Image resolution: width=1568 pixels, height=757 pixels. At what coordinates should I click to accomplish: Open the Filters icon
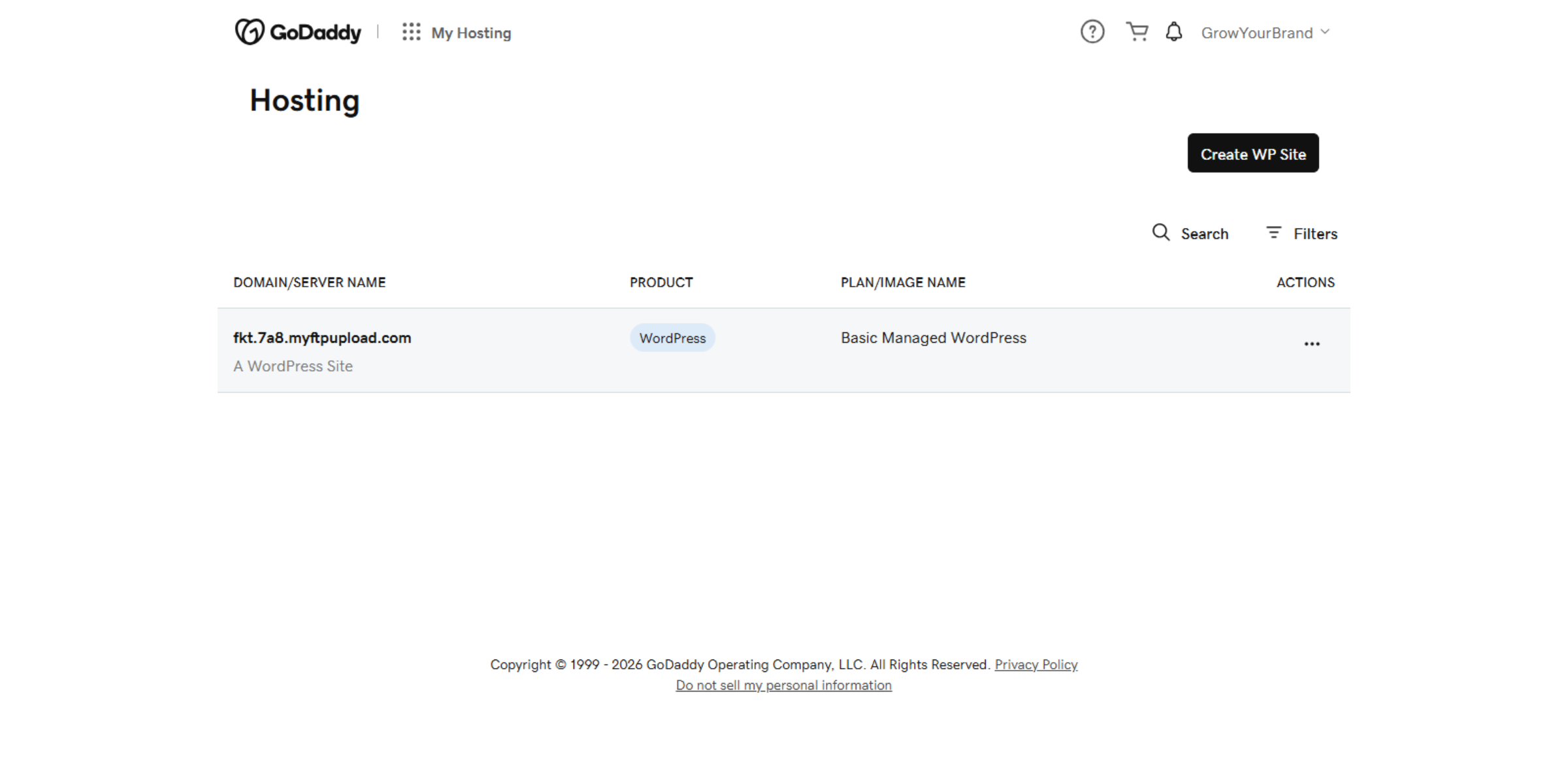(x=1273, y=233)
